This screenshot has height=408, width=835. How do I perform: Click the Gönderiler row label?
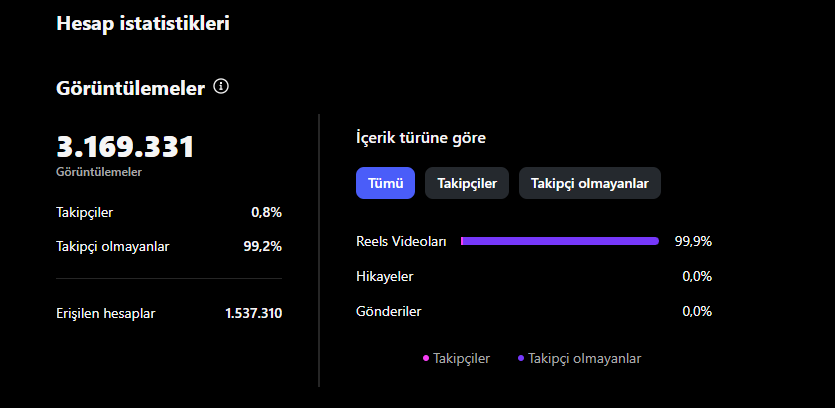388,311
